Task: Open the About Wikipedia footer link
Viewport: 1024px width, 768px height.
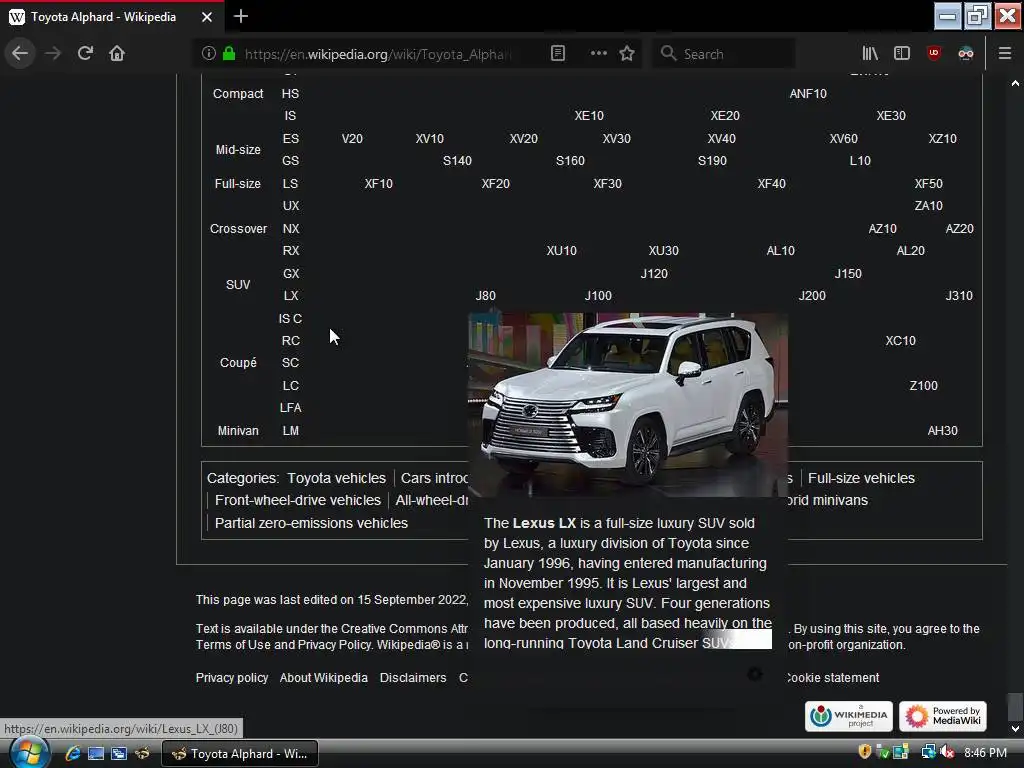Action: point(324,678)
